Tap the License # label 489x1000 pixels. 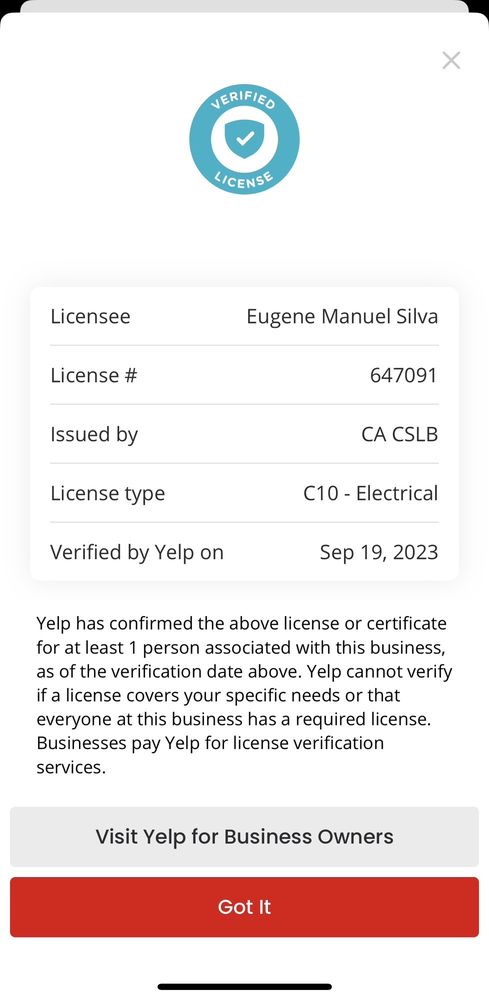pyautogui.click(x=94, y=375)
